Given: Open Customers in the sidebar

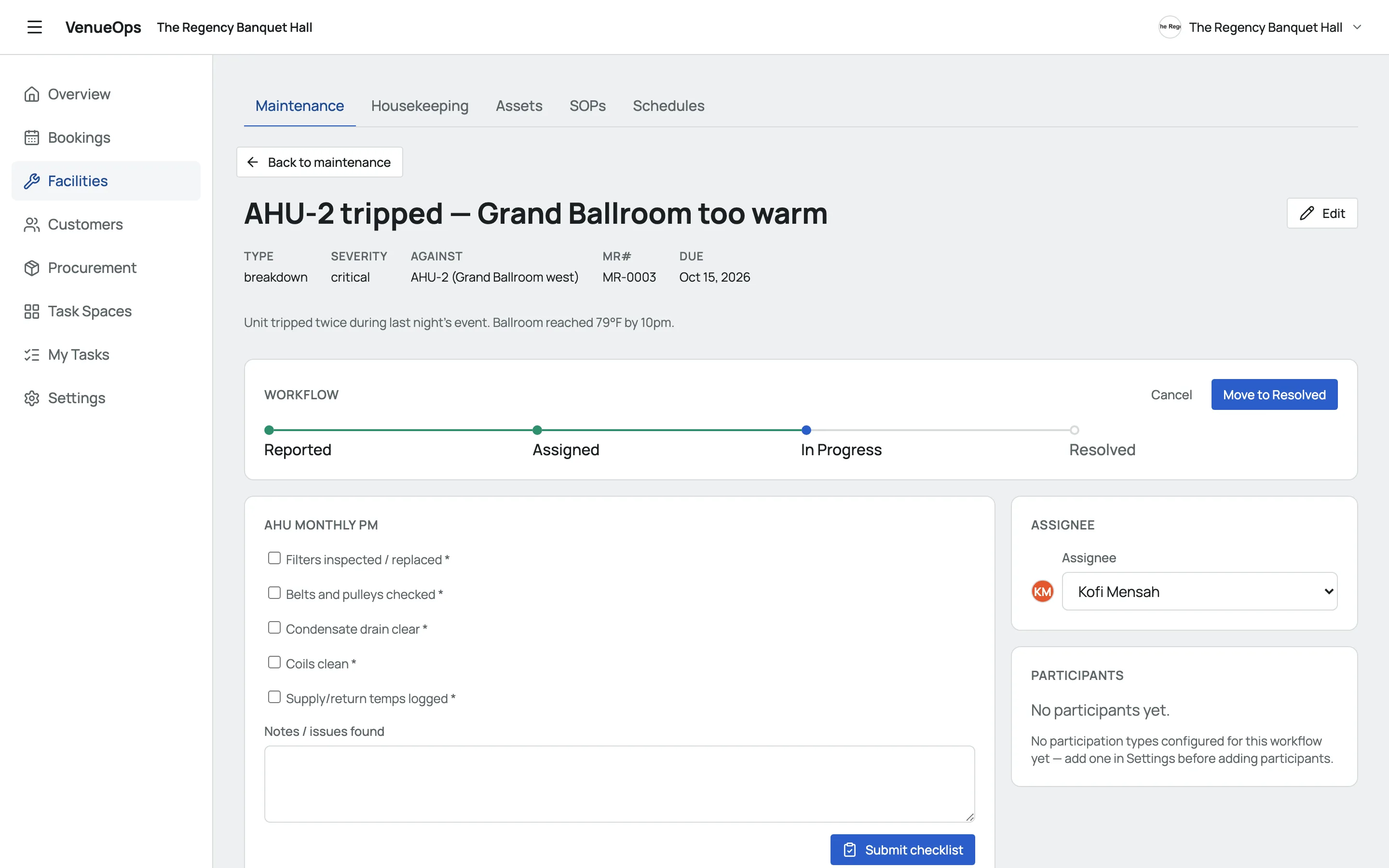Looking at the screenshot, I should click(106, 224).
